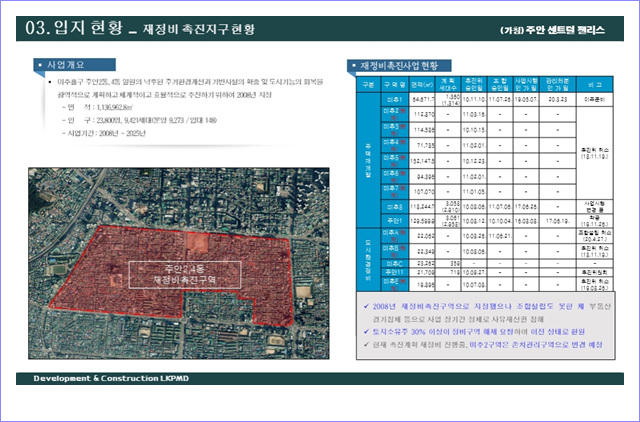Click the "주택재개발" vertical category cell
Screen dimensions: 640x422
(x=368, y=160)
